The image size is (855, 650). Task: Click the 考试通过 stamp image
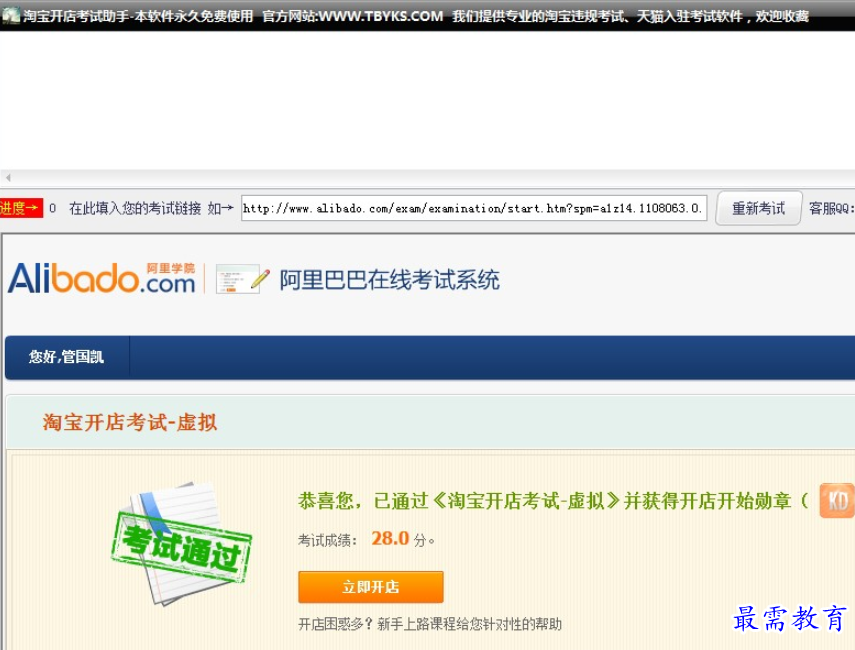182,543
